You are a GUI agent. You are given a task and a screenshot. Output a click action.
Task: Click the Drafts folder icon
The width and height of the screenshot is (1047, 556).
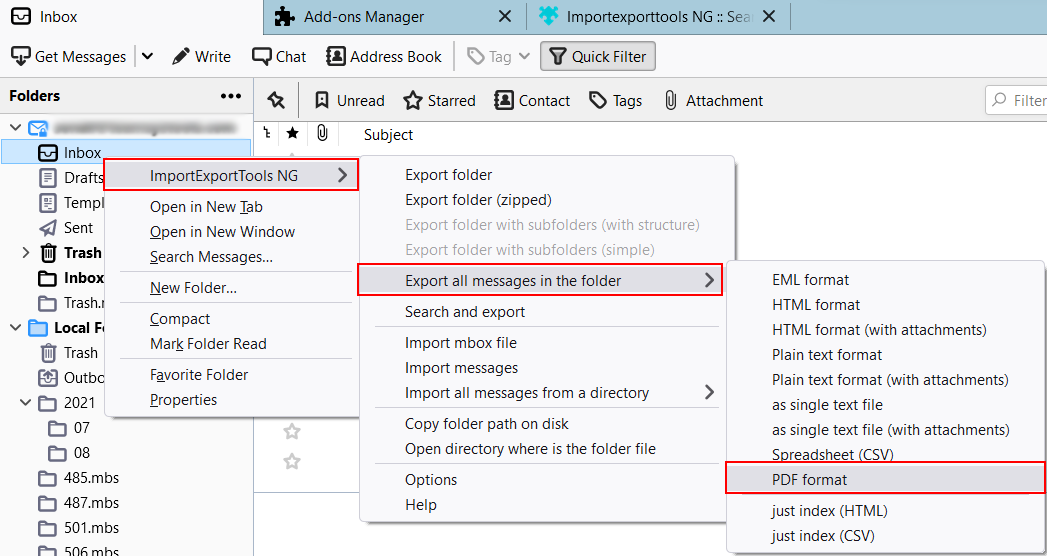tap(47, 178)
